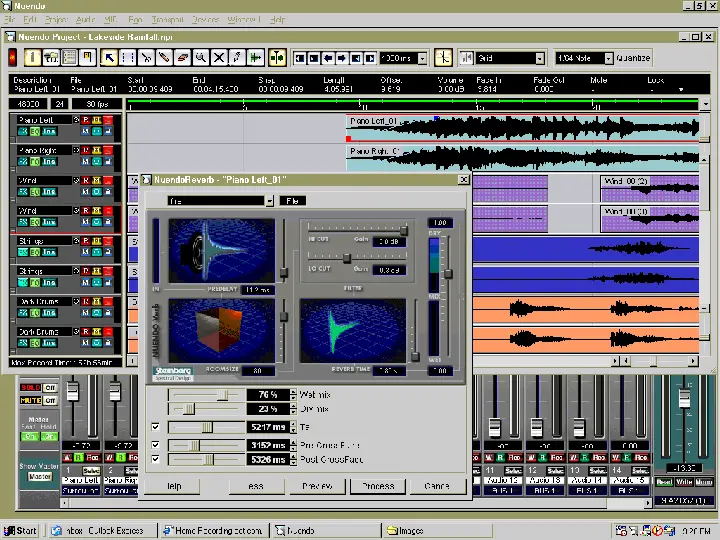Viewport: 720px width, 540px height.
Task: Select the Scrub tool with green waveform
Action: point(255,58)
